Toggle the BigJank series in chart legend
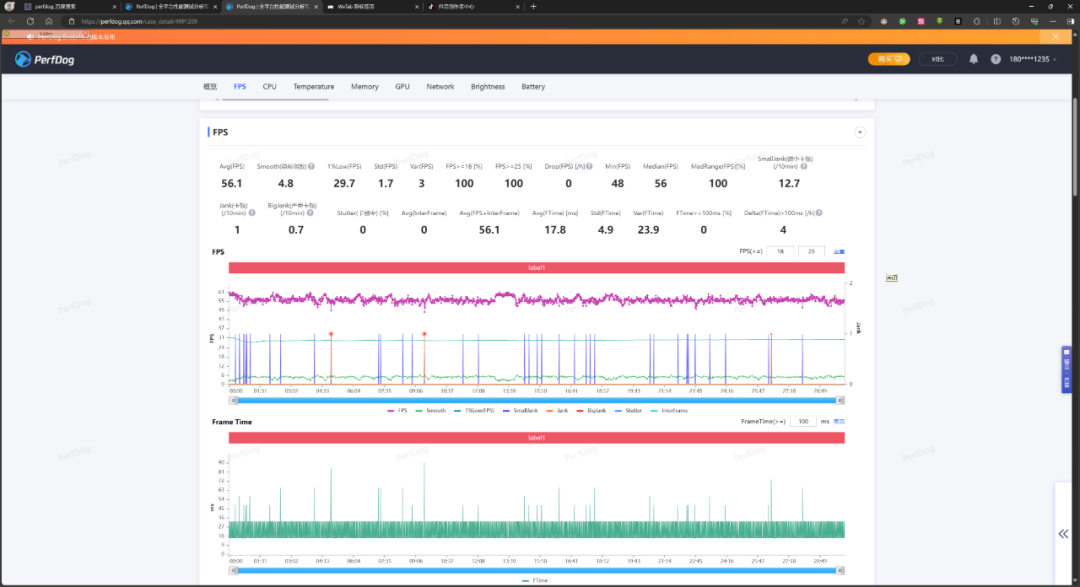 (x=590, y=410)
